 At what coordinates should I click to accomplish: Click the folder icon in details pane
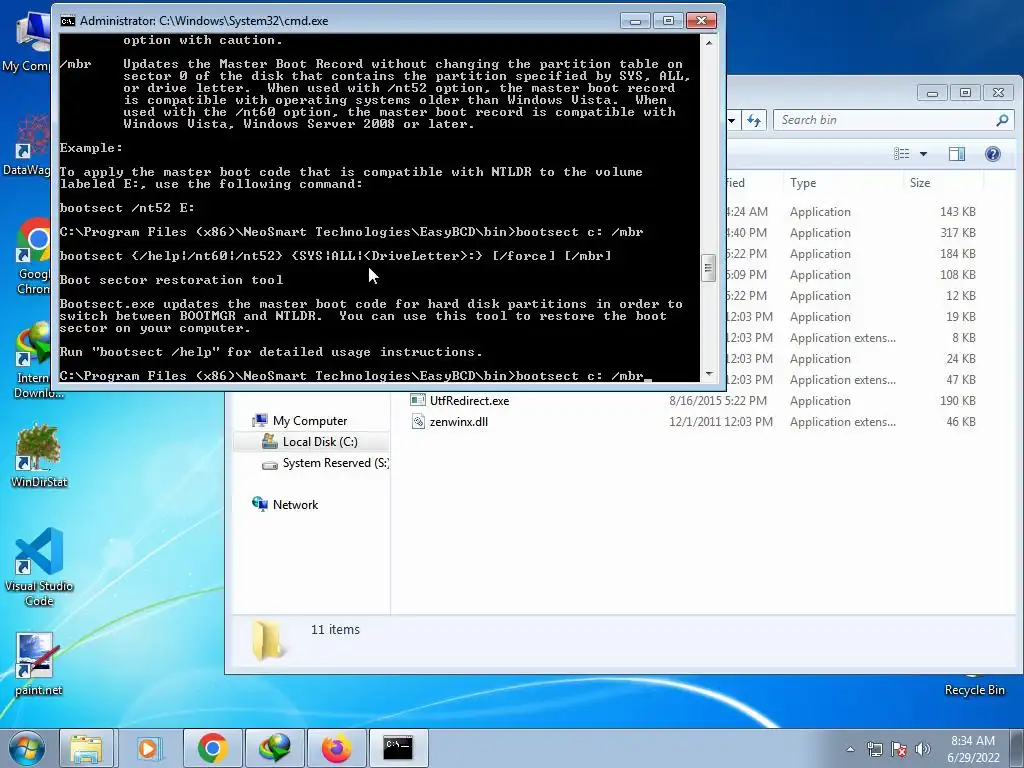[268, 640]
